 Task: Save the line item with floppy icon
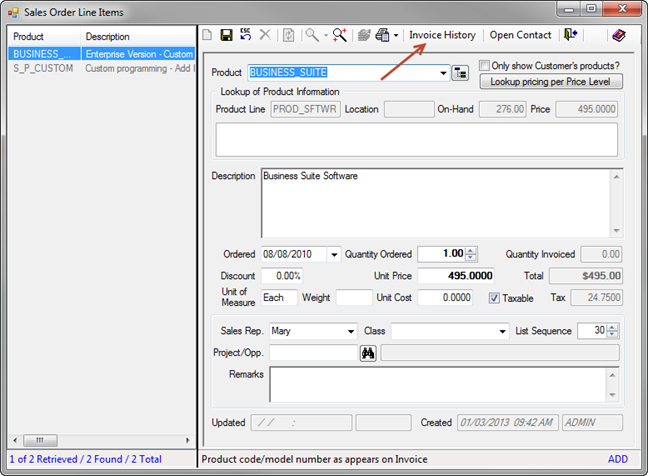point(226,35)
